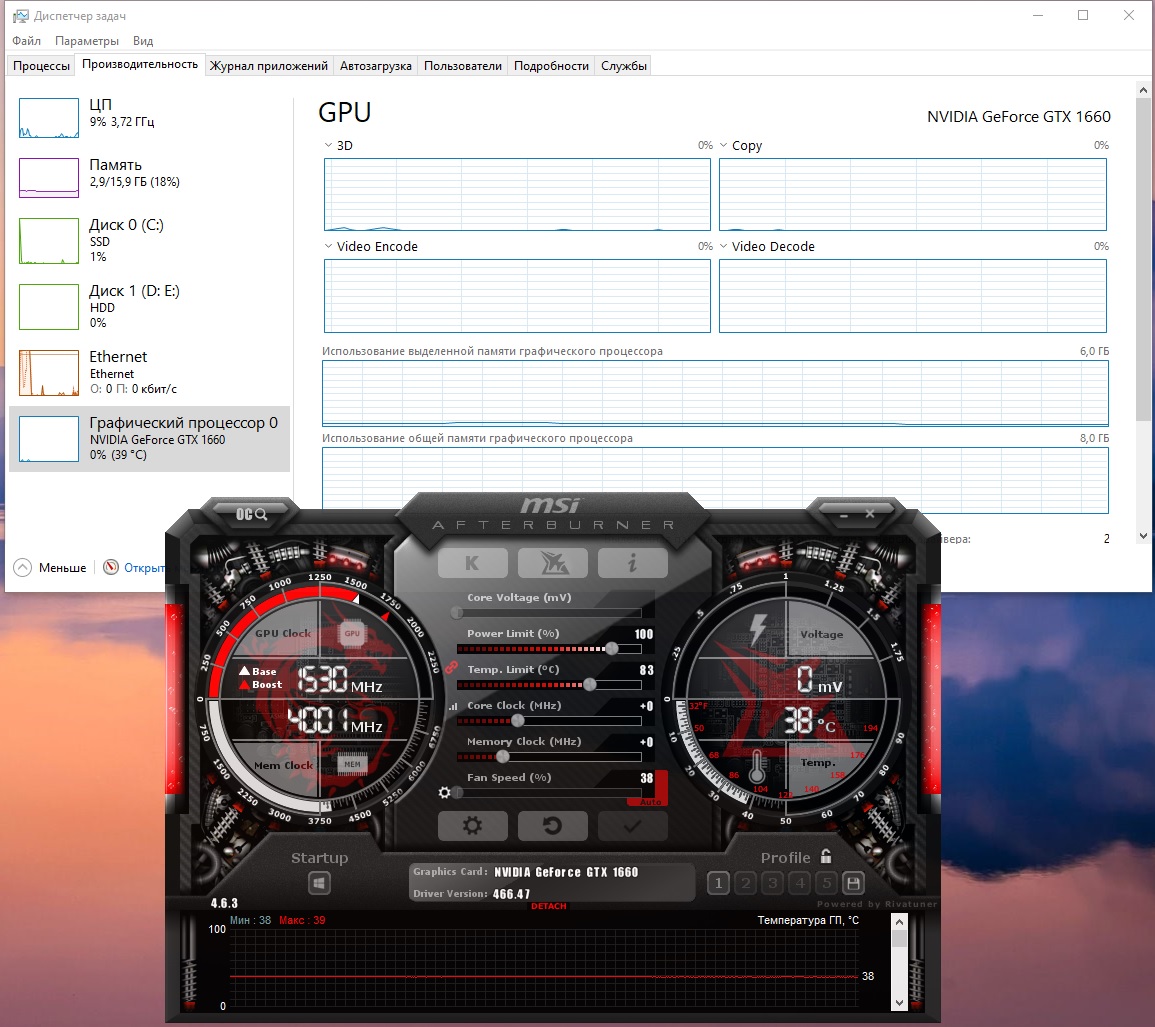Toggle Auto fan speed mode
Image resolution: width=1155 pixels, height=1027 pixels.
click(650, 802)
